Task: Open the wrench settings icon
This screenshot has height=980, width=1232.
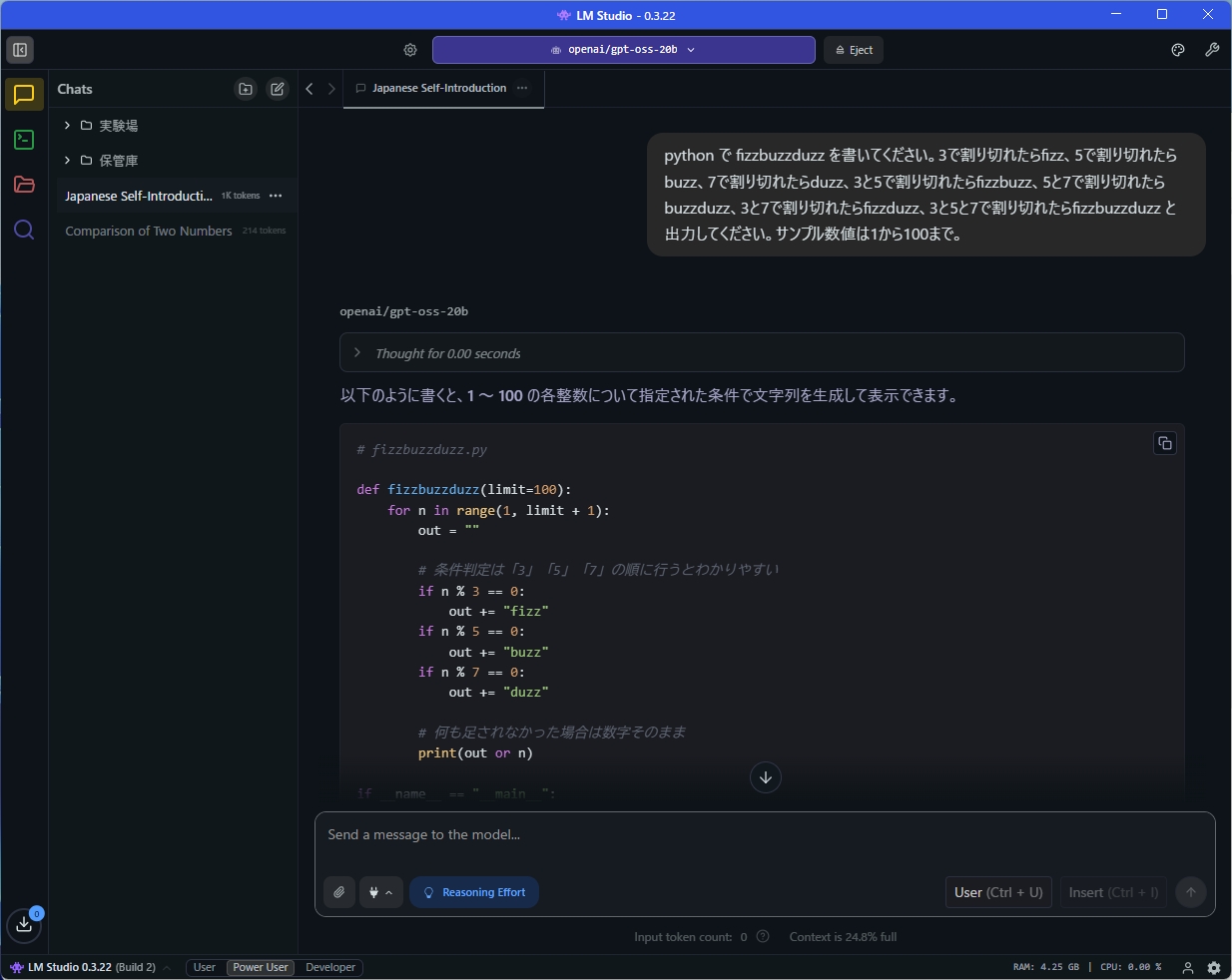Action: 1212,50
